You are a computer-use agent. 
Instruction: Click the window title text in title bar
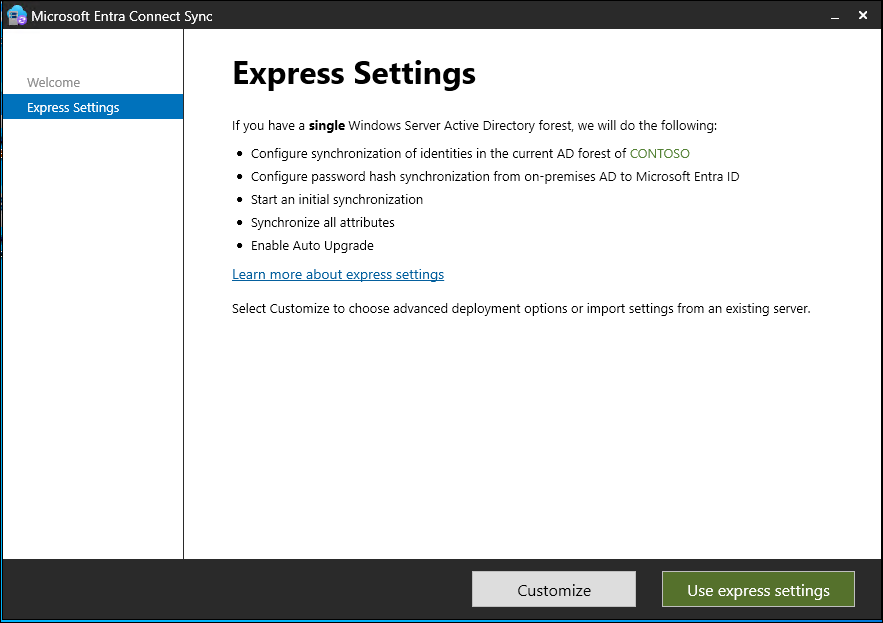[x=122, y=16]
